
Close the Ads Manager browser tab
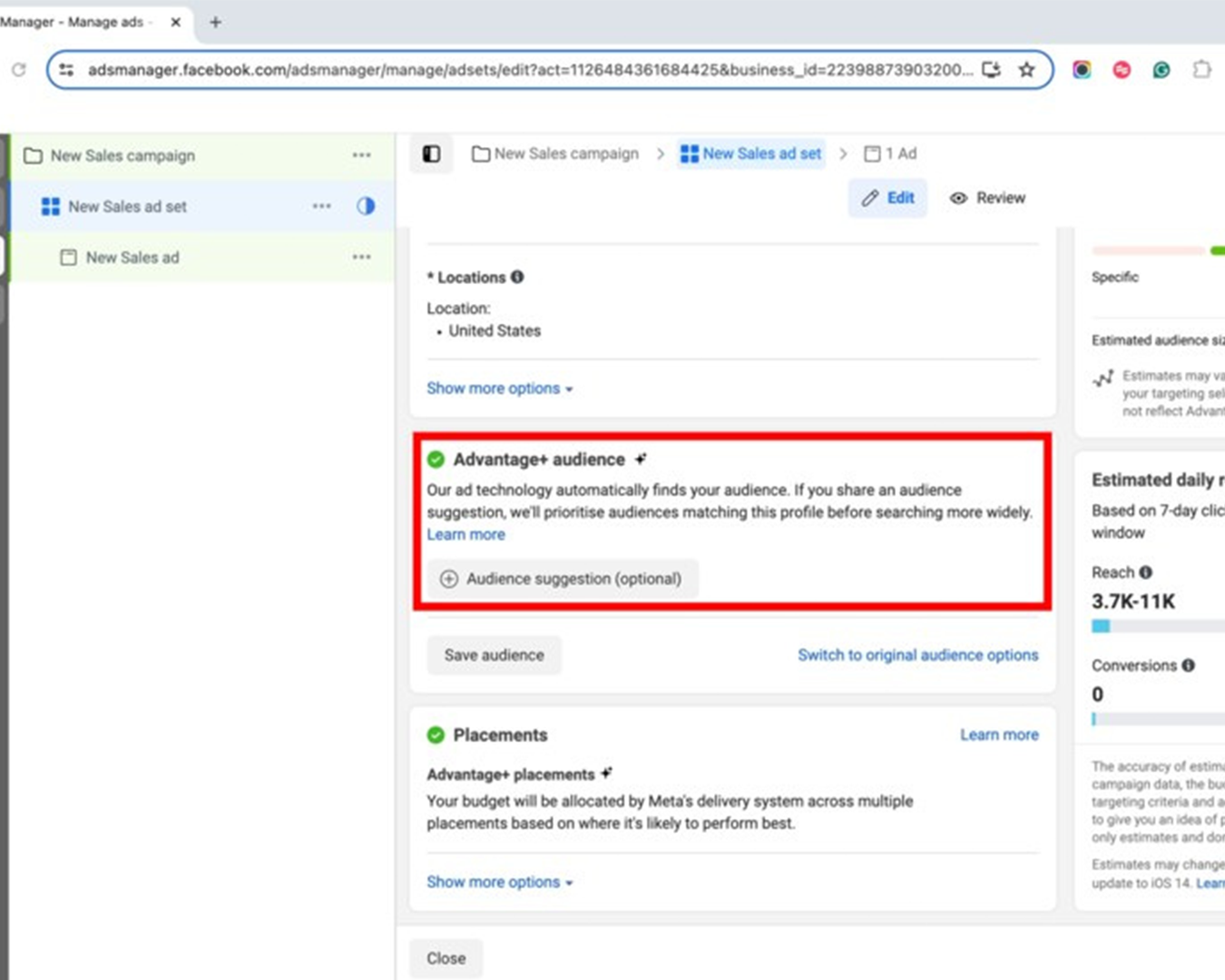[x=176, y=22]
